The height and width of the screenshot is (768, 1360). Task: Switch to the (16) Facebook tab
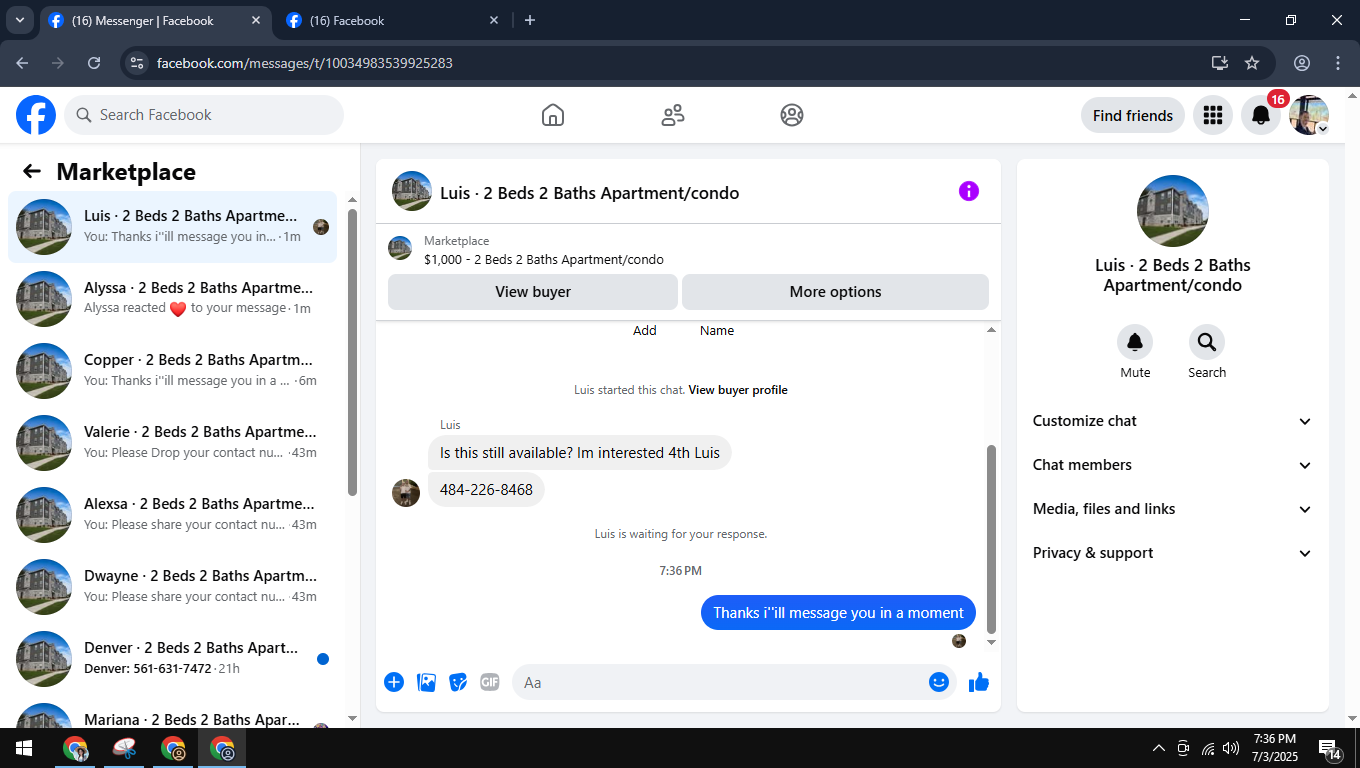(x=393, y=20)
